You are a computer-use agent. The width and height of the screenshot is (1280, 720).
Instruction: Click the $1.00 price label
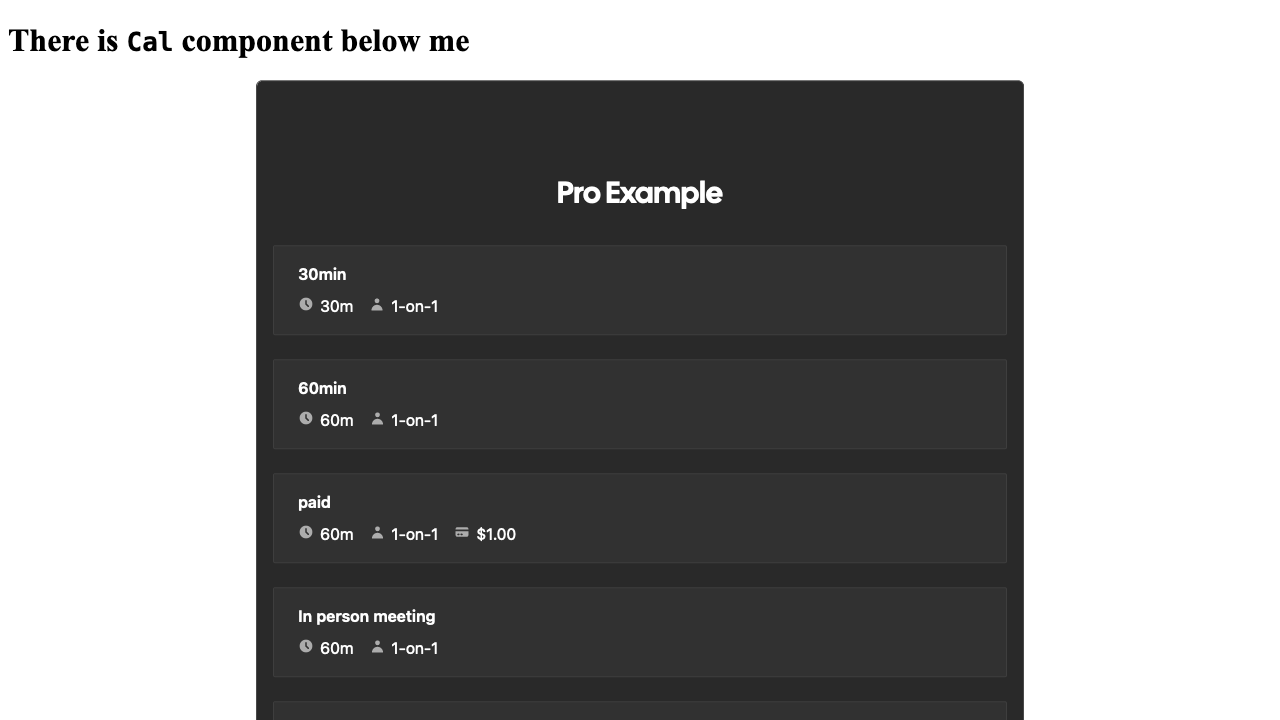(x=496, y=534)
